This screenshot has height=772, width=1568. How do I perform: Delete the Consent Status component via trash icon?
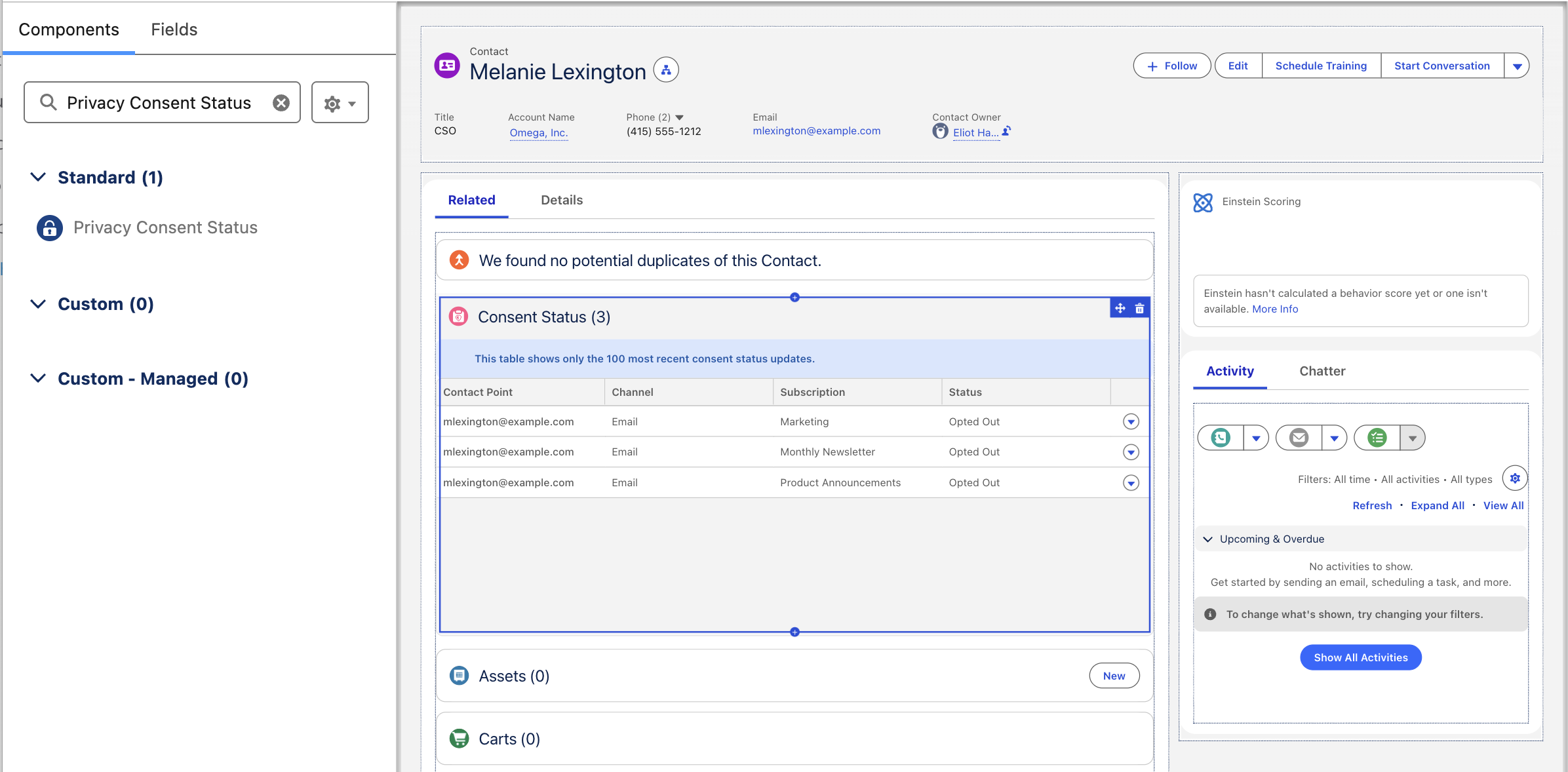click(1140, 308)
